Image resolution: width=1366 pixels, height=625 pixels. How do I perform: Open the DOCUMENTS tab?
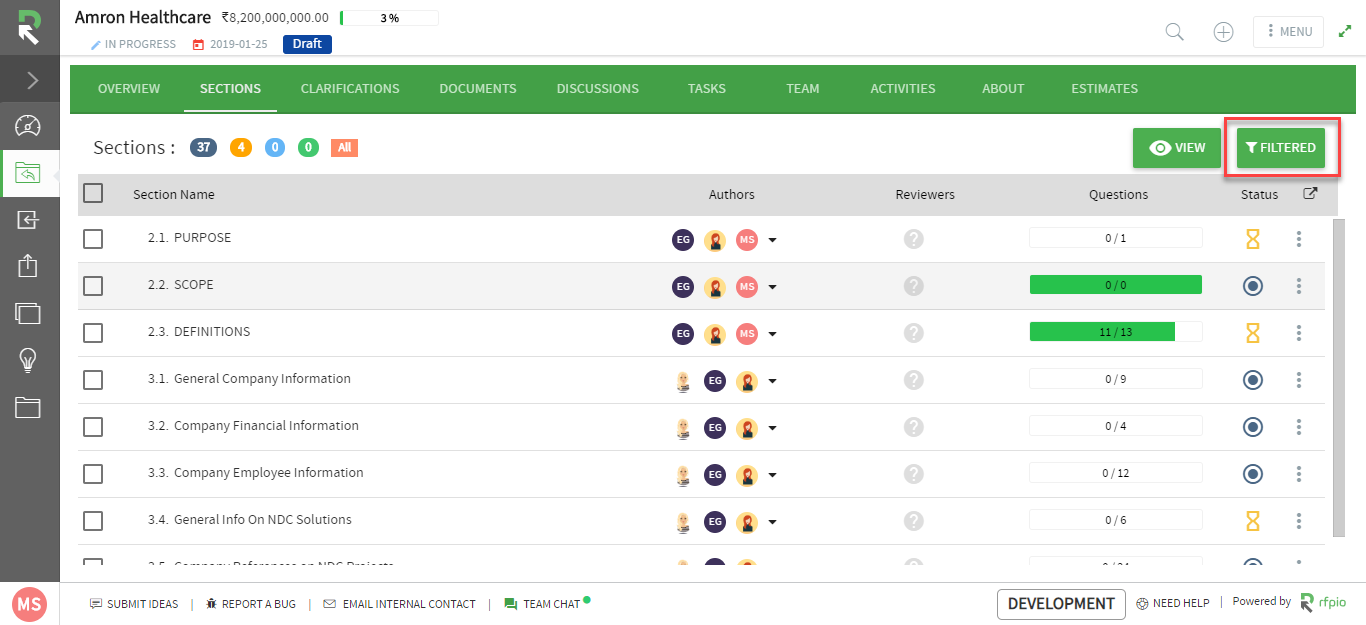coord(478,89)
